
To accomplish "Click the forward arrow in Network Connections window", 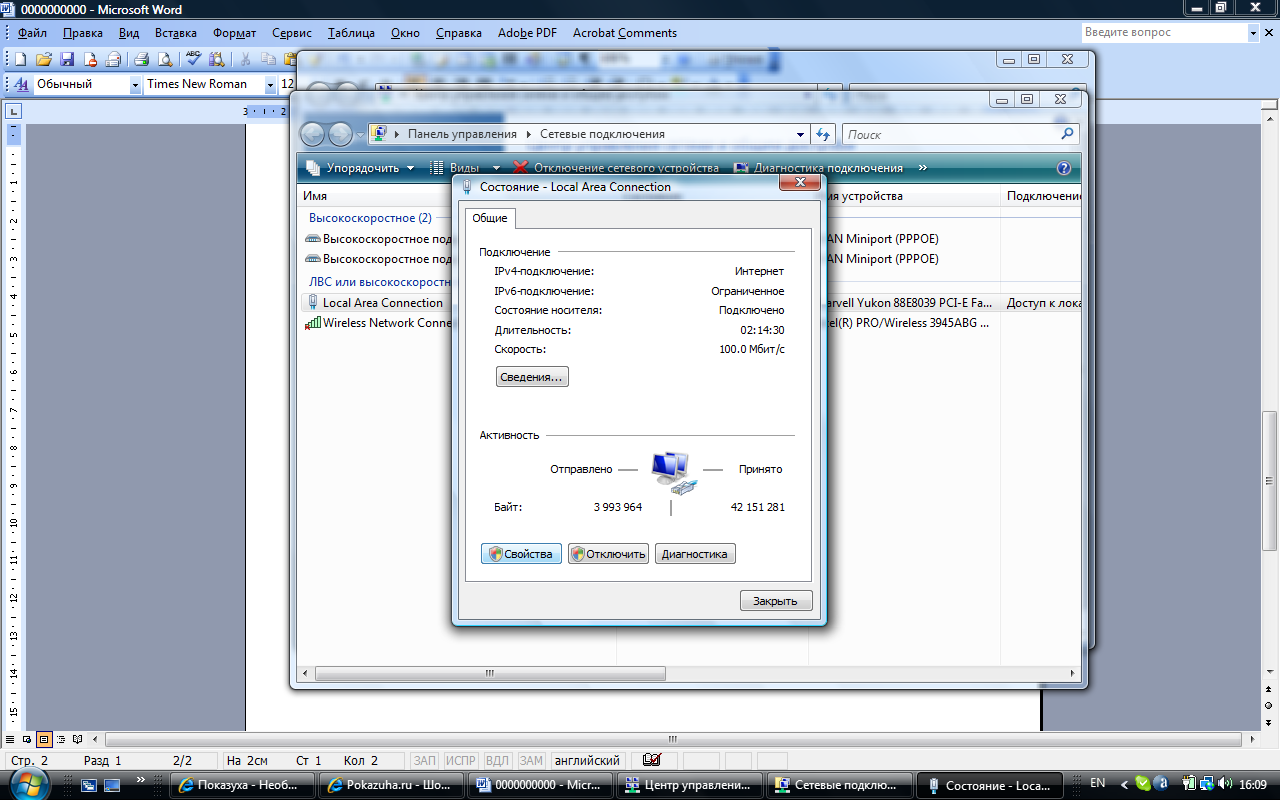I will pyautogui.click(x=340, y=134).
